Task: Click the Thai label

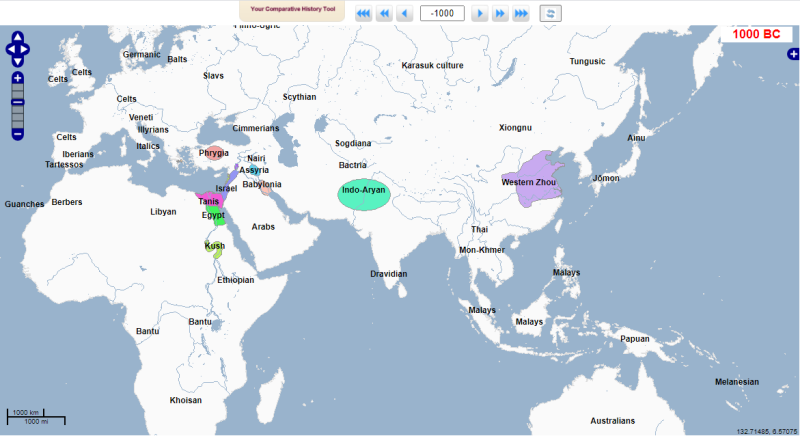Action: tap(480, 229)
